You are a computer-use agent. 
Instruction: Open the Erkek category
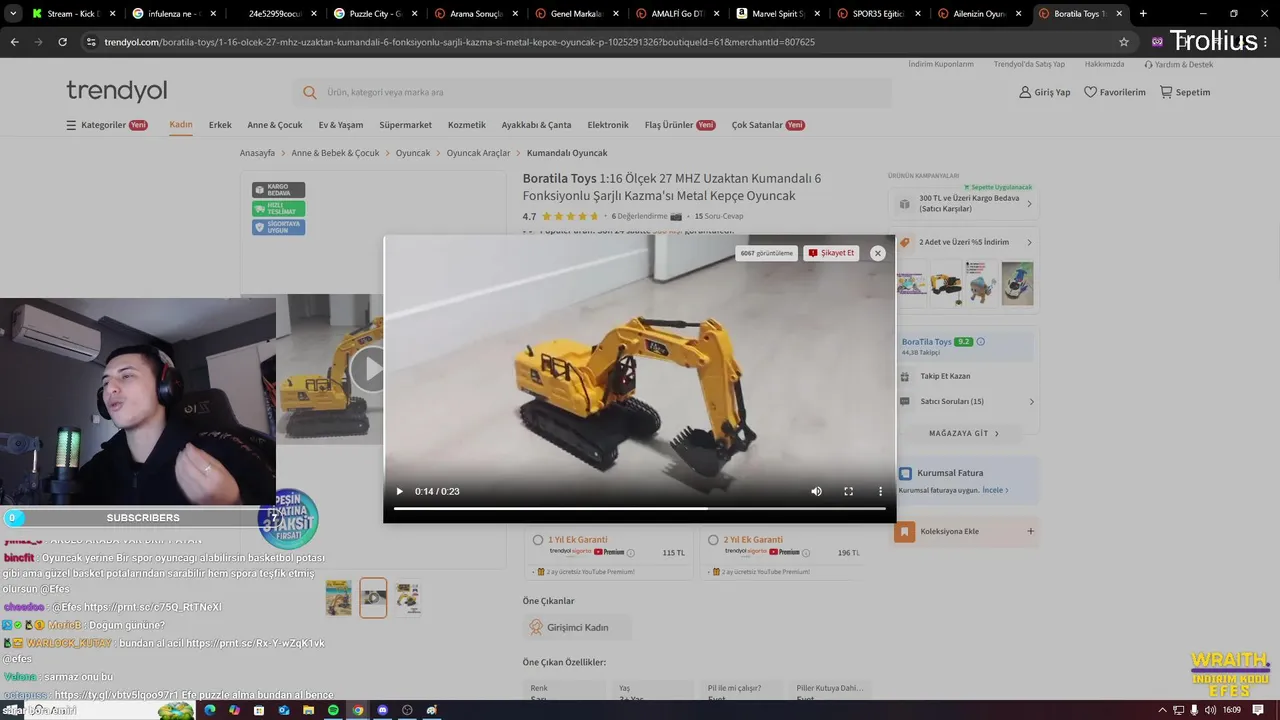coord(220,125)
